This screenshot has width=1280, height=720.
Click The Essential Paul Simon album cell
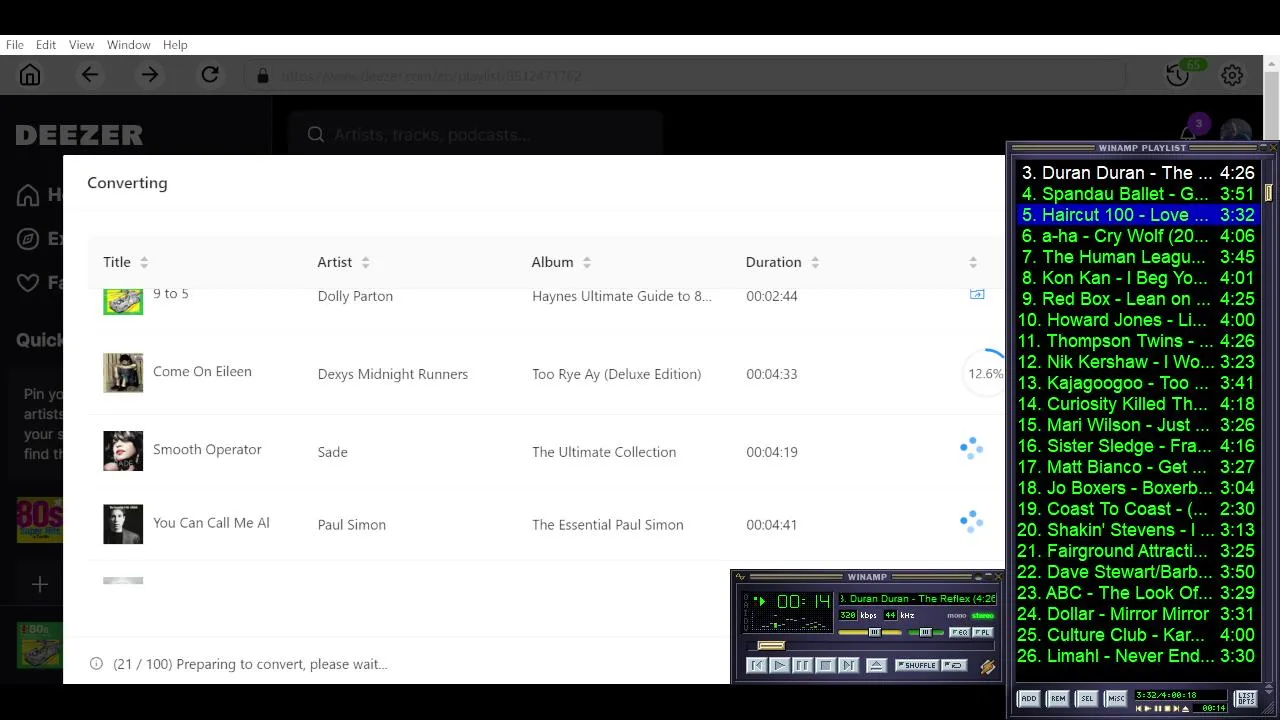pos(608,524)
